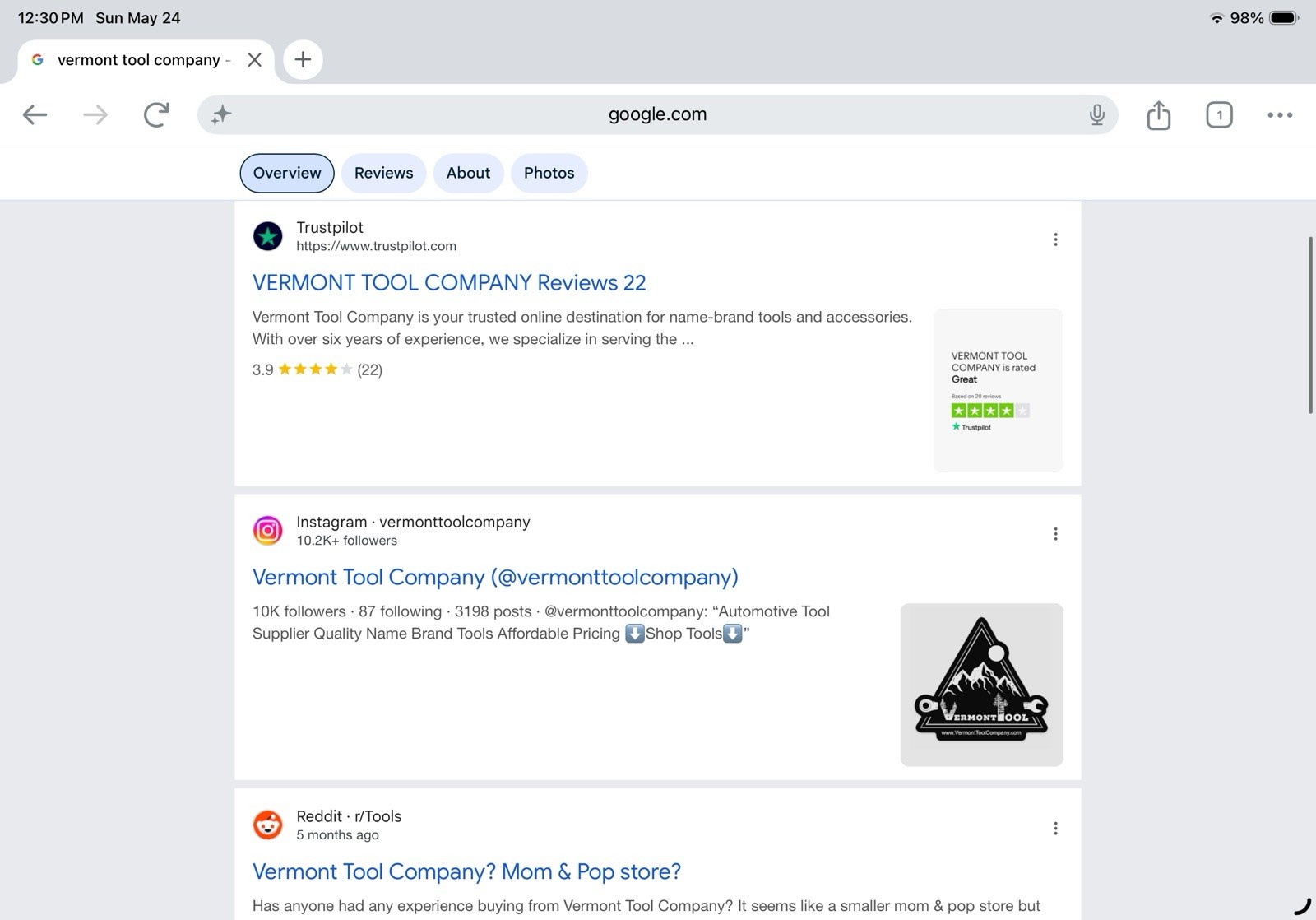
Task: Switch to the Photos tab
Action: coord(549,173)
